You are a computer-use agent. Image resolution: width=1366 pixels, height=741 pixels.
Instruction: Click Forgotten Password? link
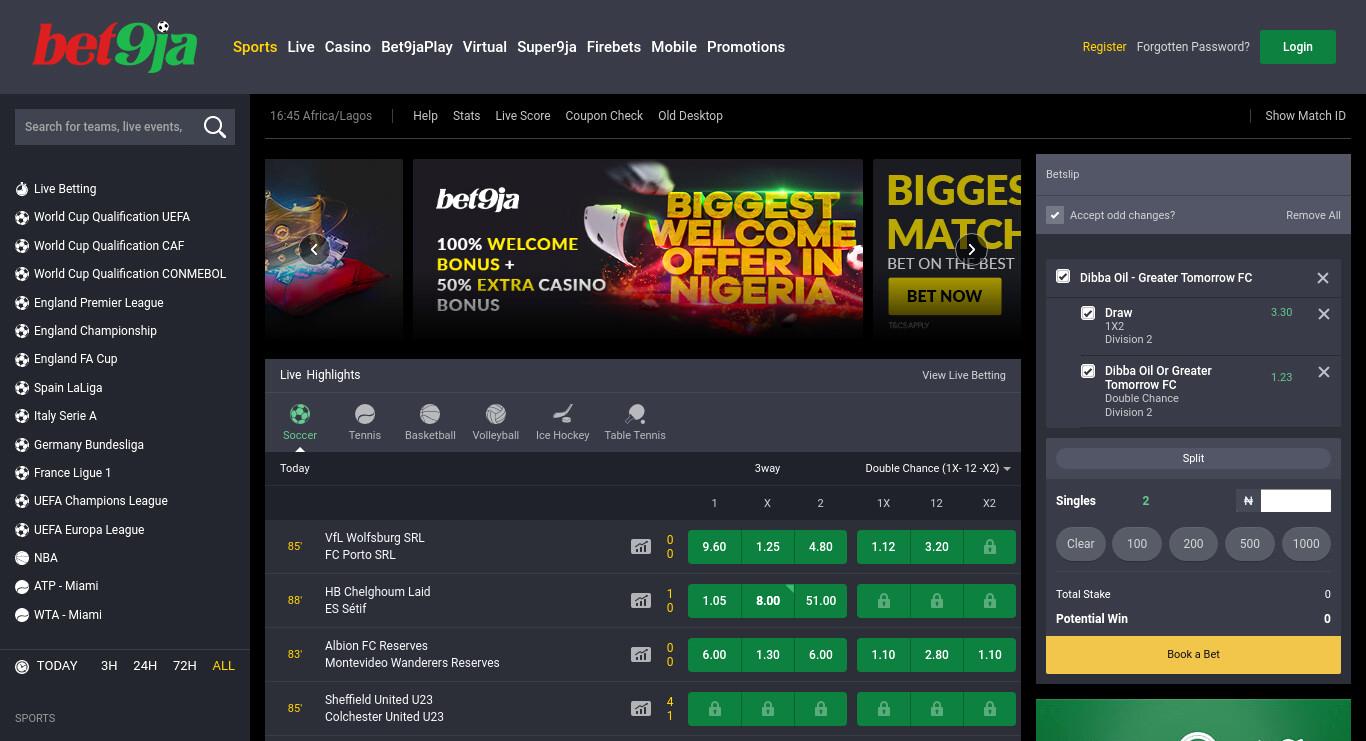pos(1193,47)
